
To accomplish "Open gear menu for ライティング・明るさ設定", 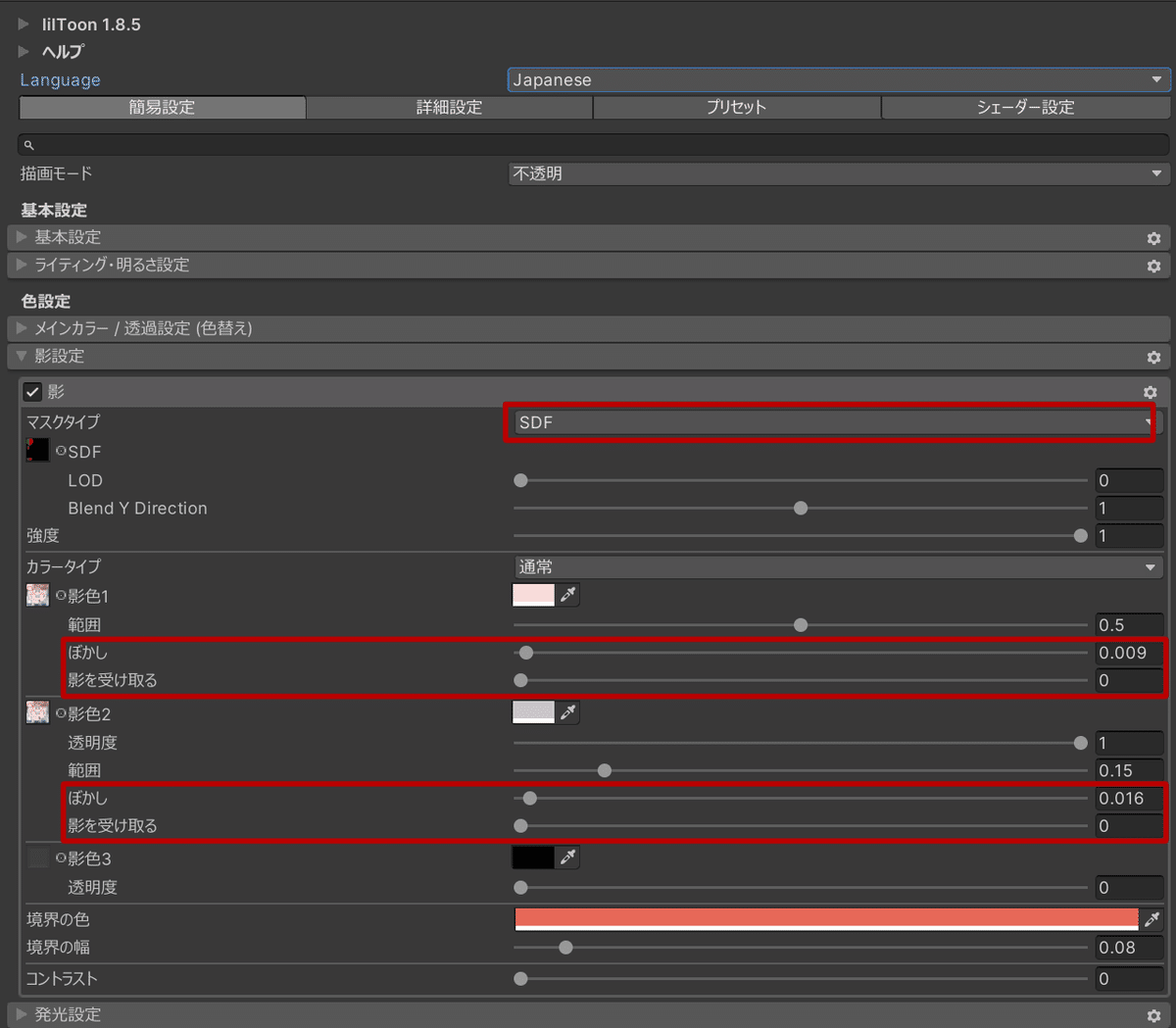I will point(1153,266).
